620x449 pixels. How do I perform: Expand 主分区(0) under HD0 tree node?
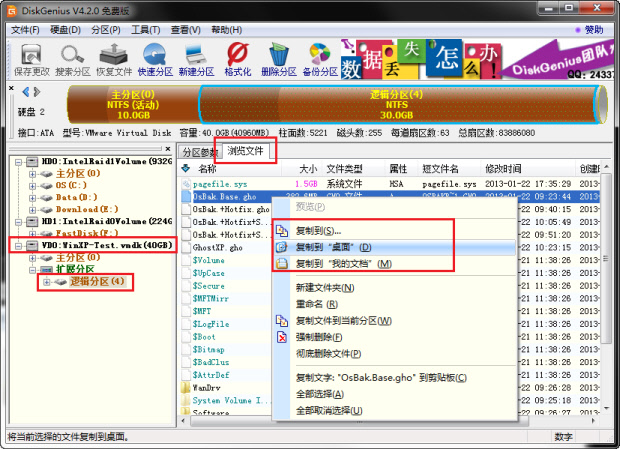pos(32,174)
